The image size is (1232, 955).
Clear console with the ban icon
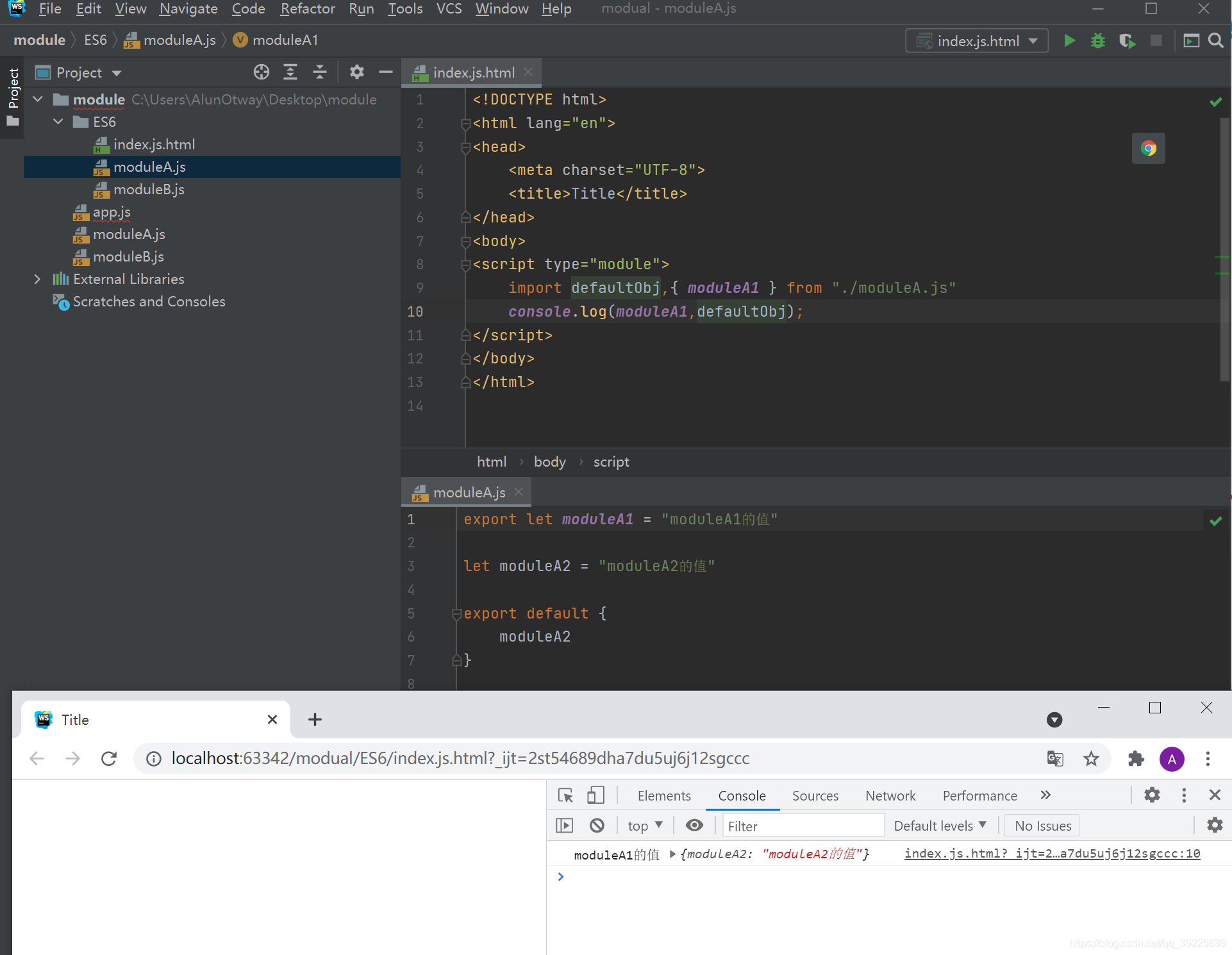click(597, 826)
